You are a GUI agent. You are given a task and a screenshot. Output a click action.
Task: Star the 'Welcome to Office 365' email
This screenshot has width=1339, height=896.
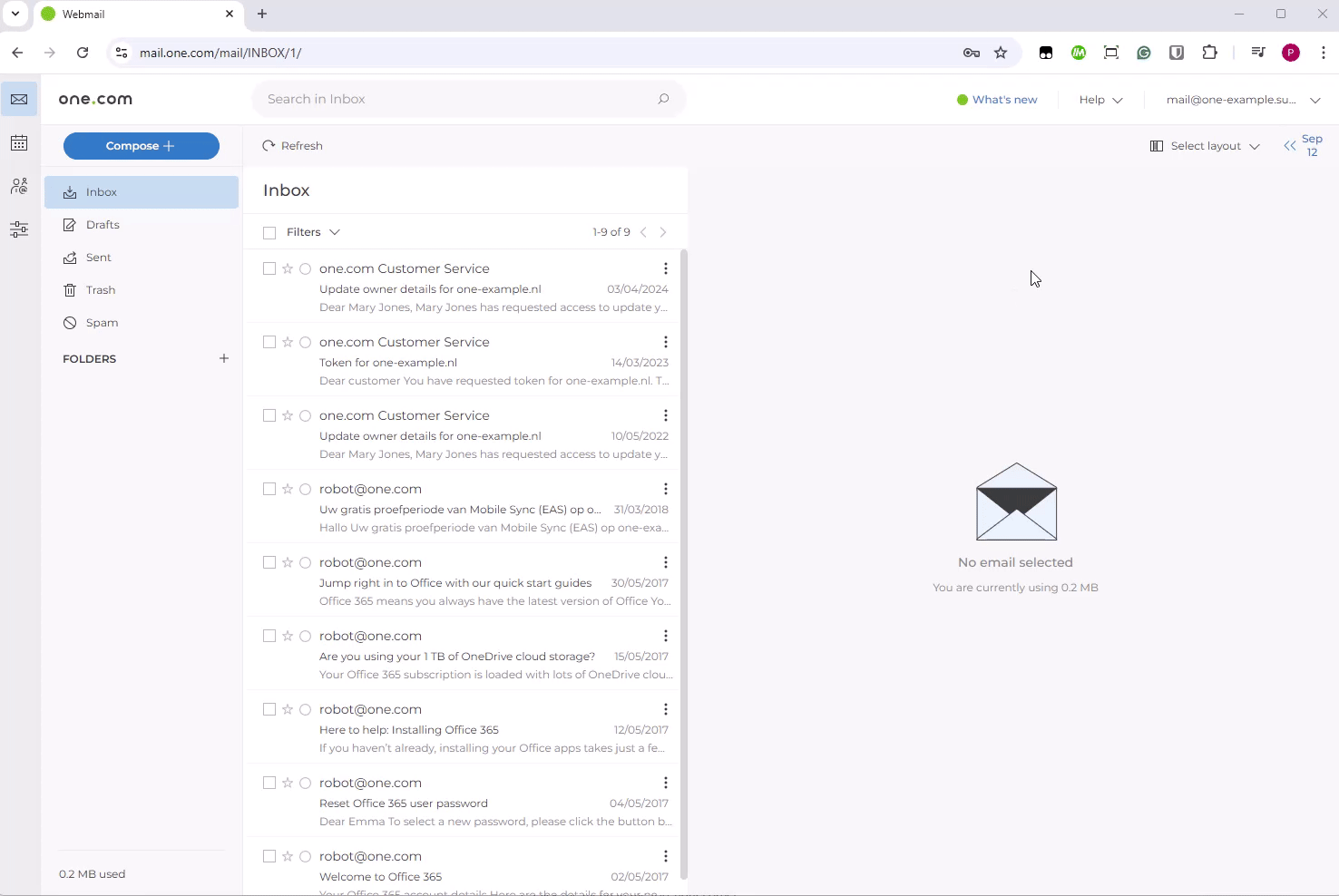(287, 856)
